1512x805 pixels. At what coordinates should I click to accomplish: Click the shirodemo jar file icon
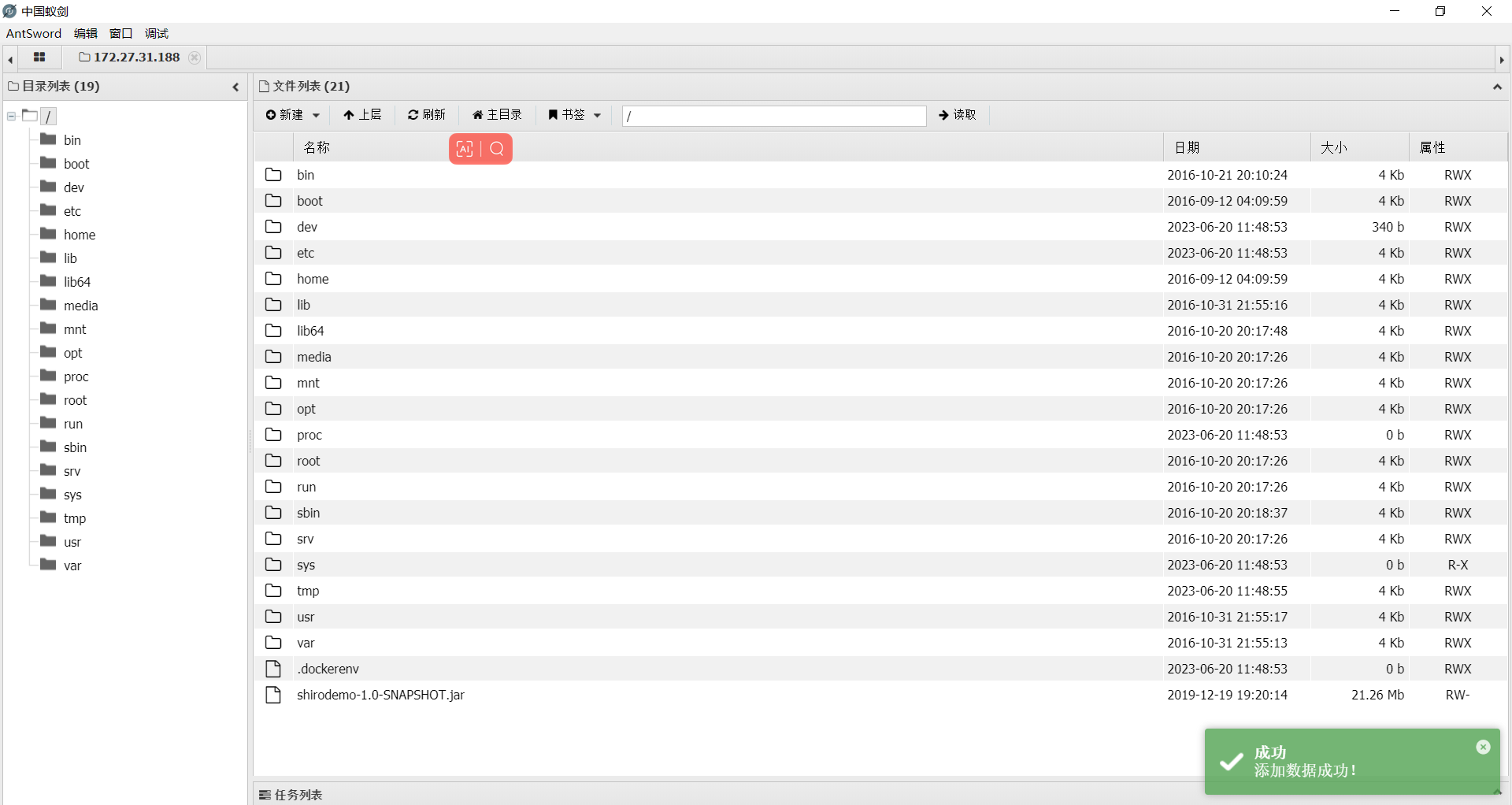pos(273,695)
